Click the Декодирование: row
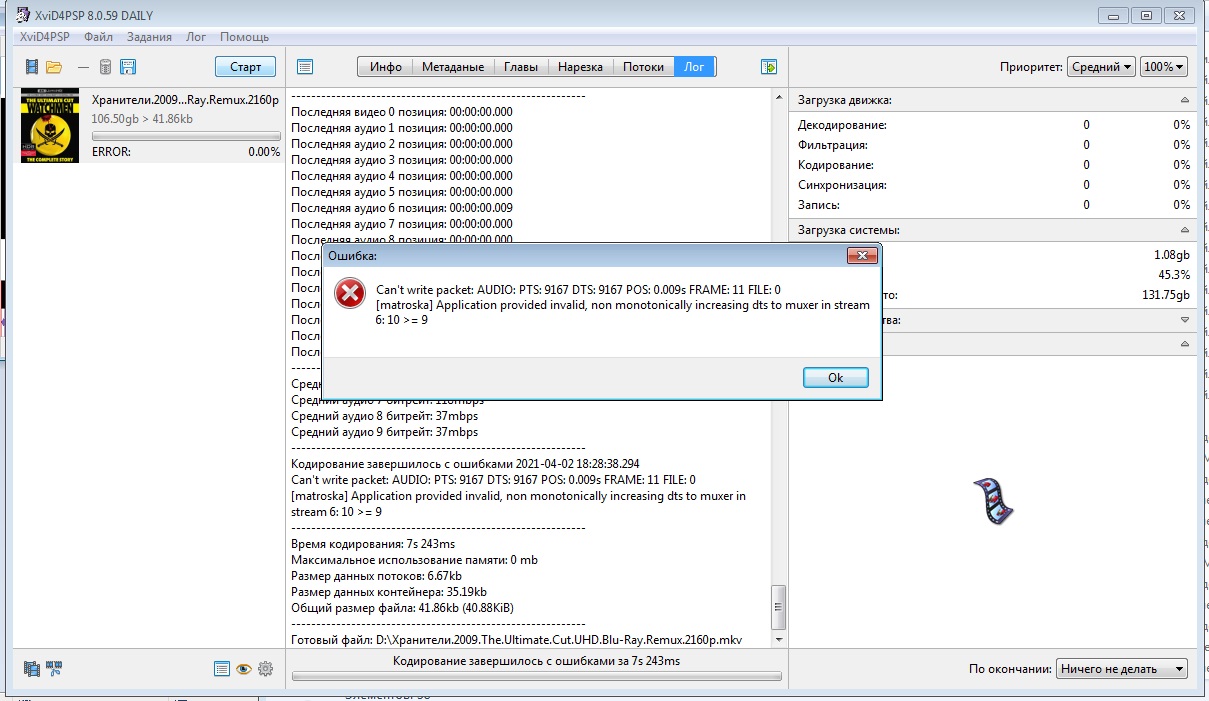The height and width of the screenshot is (701, 1209). pyautogui.click(x=994, y=125)
